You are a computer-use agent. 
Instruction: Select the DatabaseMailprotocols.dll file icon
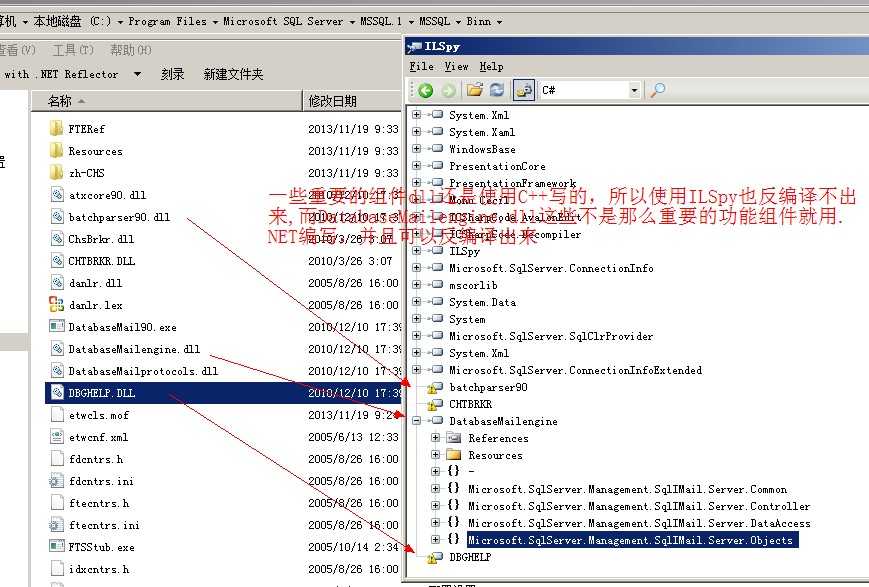tap(57, 371)
